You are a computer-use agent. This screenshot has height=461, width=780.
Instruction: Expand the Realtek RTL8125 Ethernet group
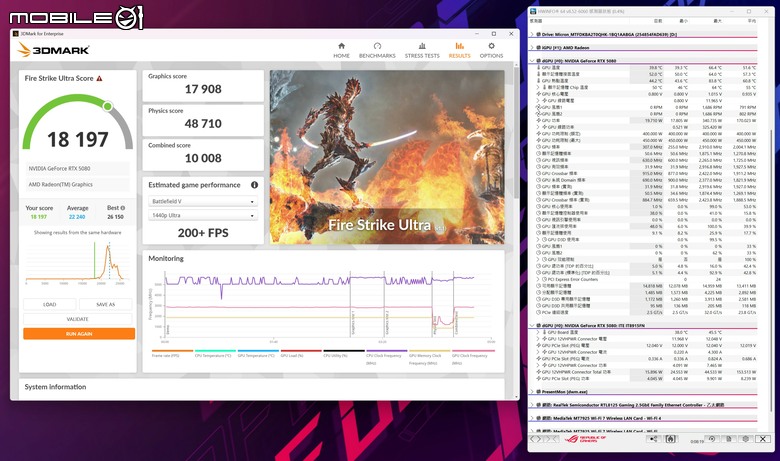click(532, 405)
